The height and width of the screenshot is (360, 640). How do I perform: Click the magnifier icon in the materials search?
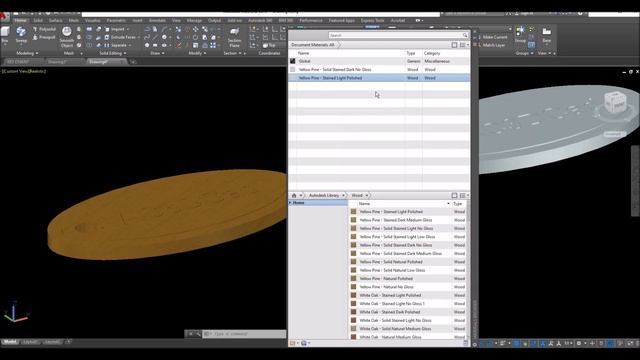(464, 36)
